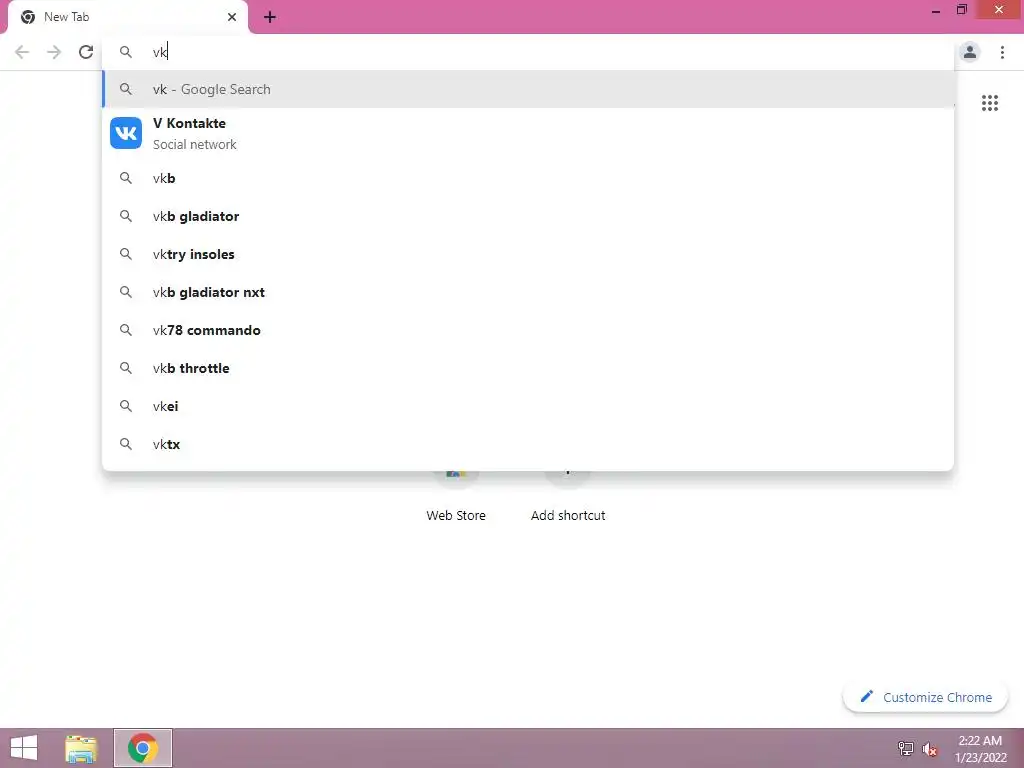Open File Explorer from the taskbar
The width and height of the screenshot is (1024, 768).
click(81, 748)
